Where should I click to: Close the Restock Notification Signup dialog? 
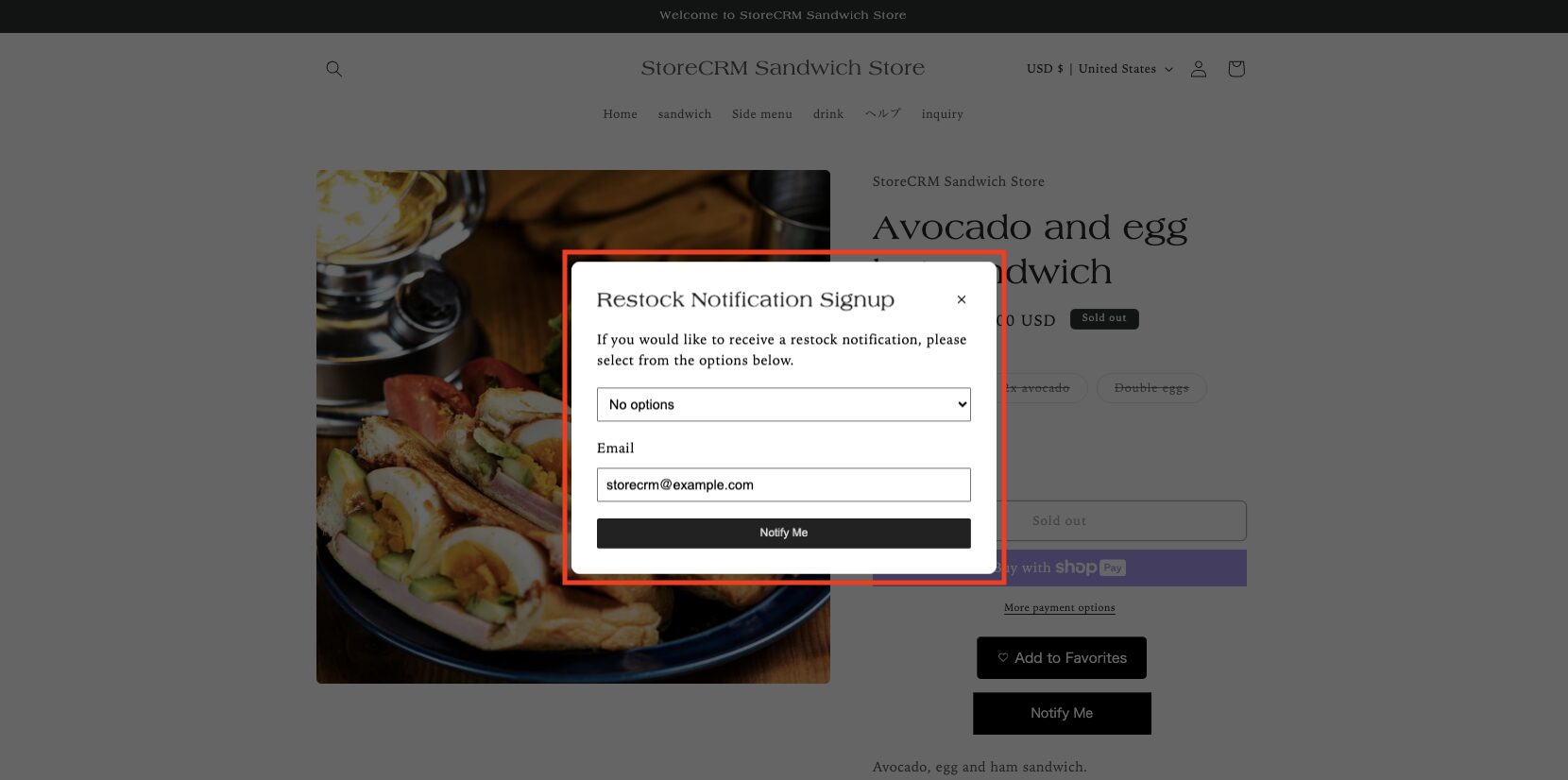pos(961,299)
